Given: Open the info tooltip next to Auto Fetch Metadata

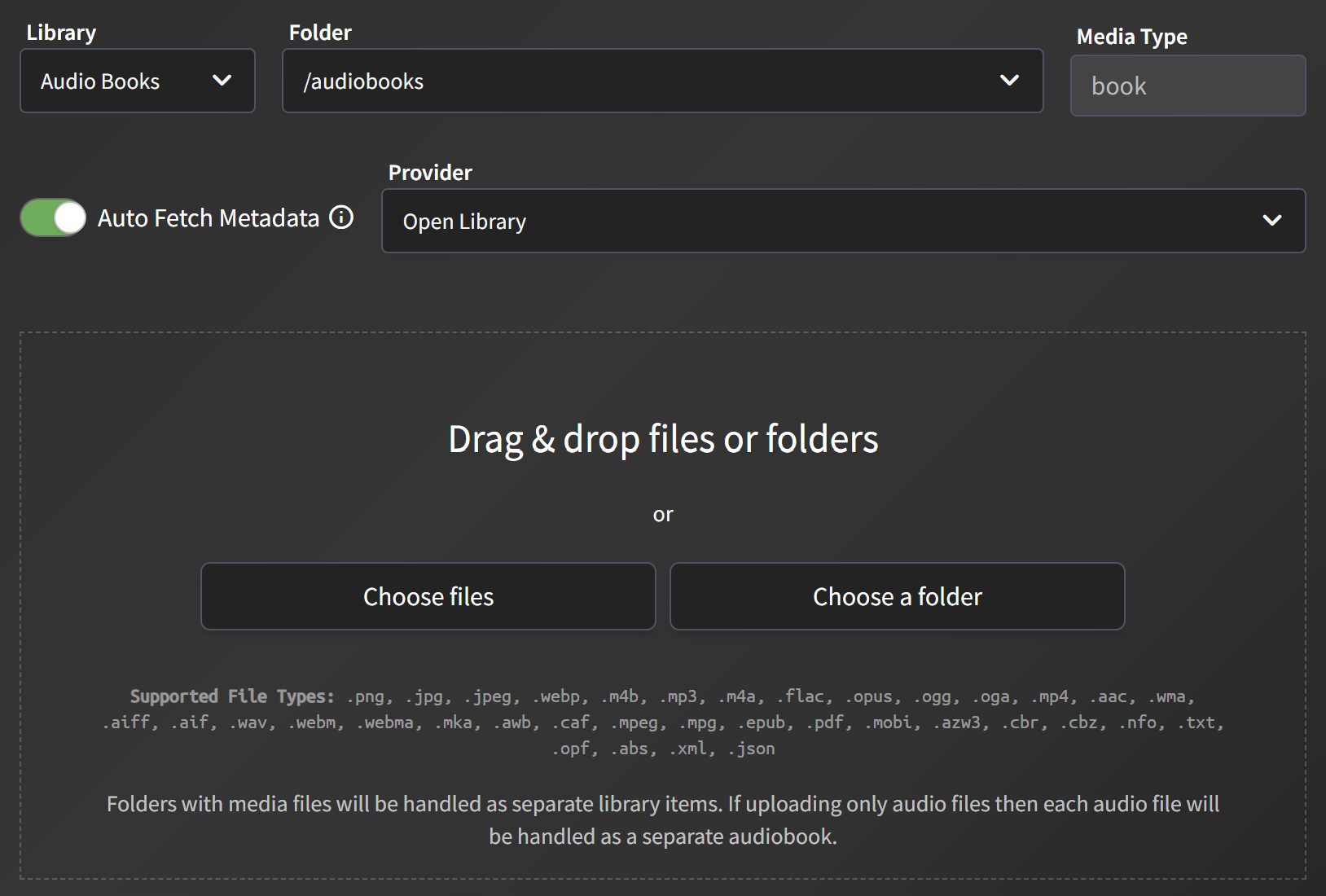Looking at the screenshot, I should (x=342, y=217).
